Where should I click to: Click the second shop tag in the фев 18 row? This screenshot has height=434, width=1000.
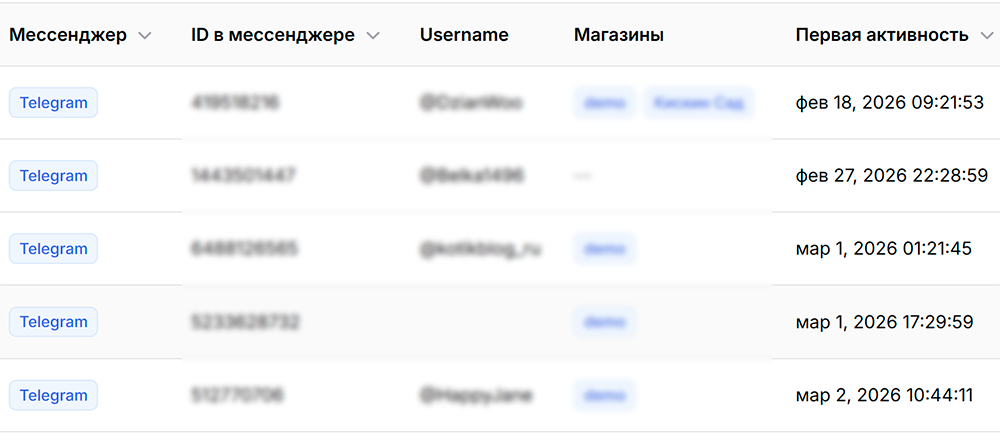click(x=699, y=102)
